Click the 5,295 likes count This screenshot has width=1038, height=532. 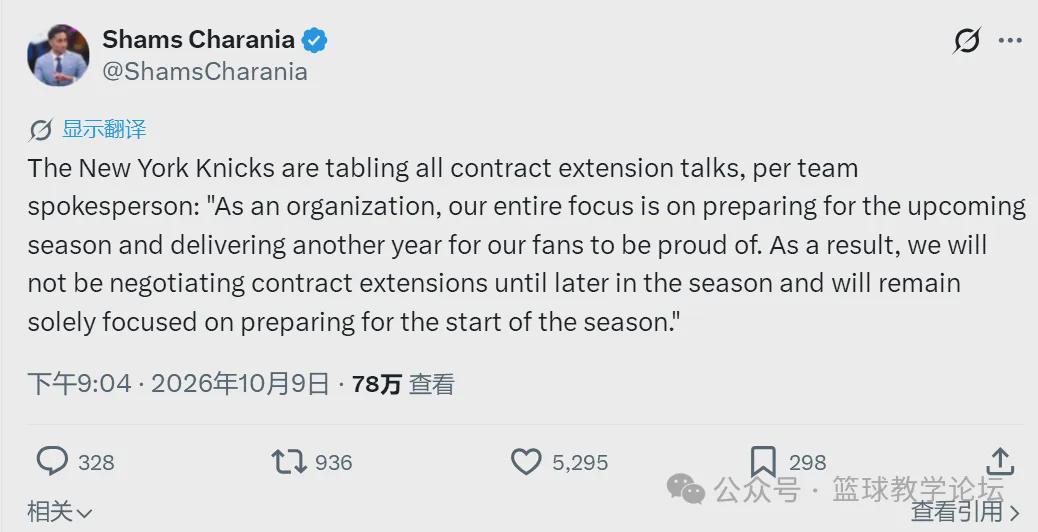pyautogui.click(x=580, y=463)
